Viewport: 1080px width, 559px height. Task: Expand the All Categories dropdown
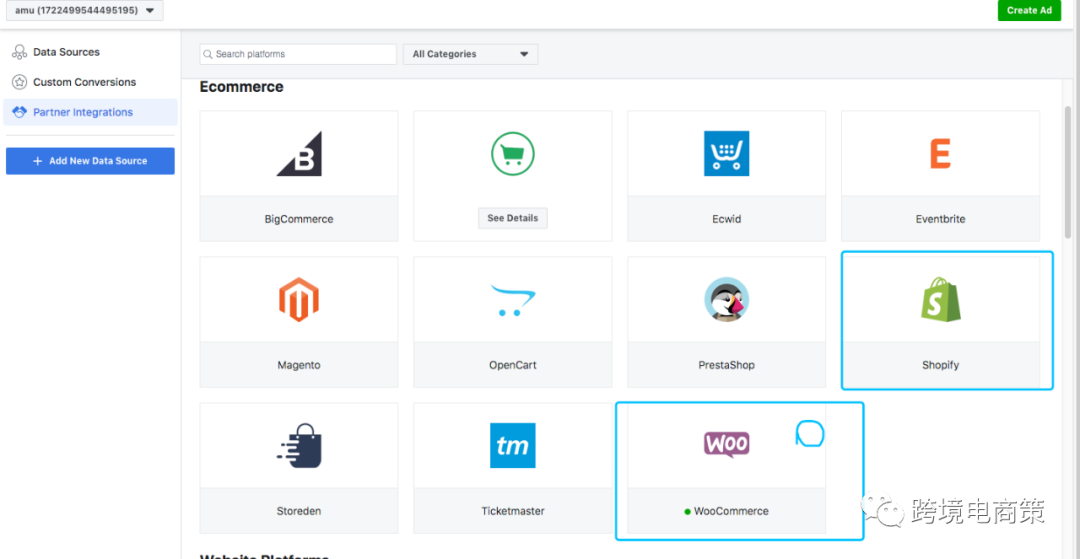click(470, 54)
